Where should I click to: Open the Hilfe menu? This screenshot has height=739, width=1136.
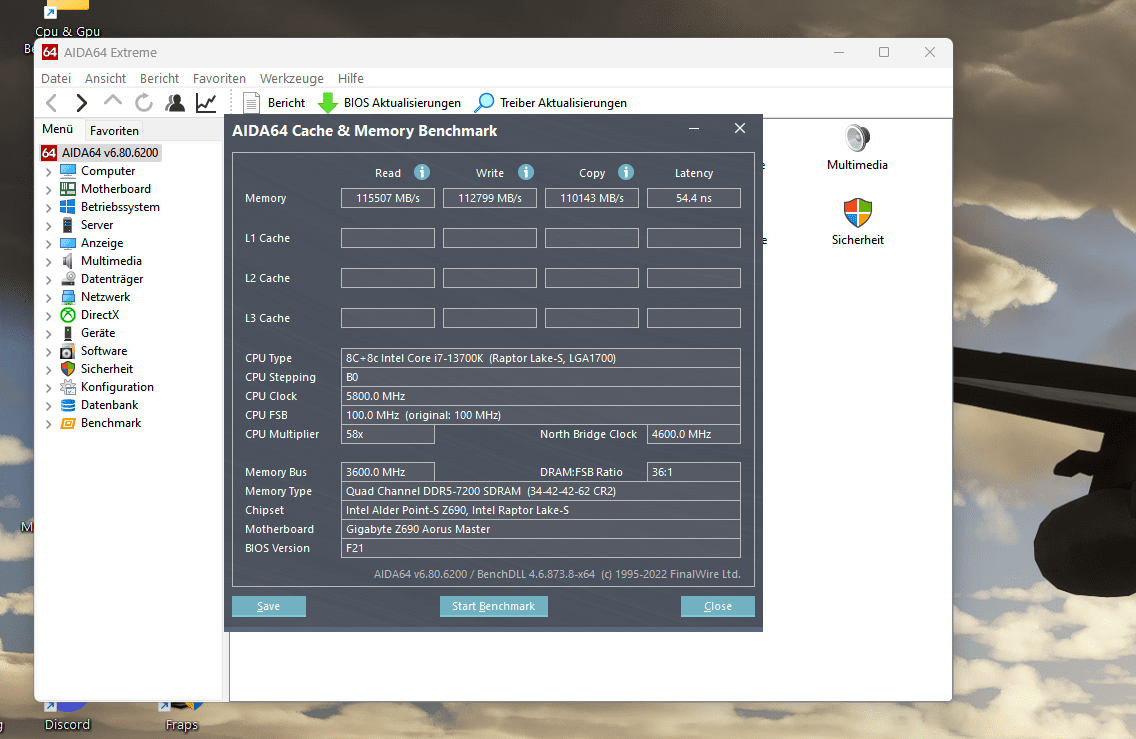pyautogui.click(x=351, y=78)
